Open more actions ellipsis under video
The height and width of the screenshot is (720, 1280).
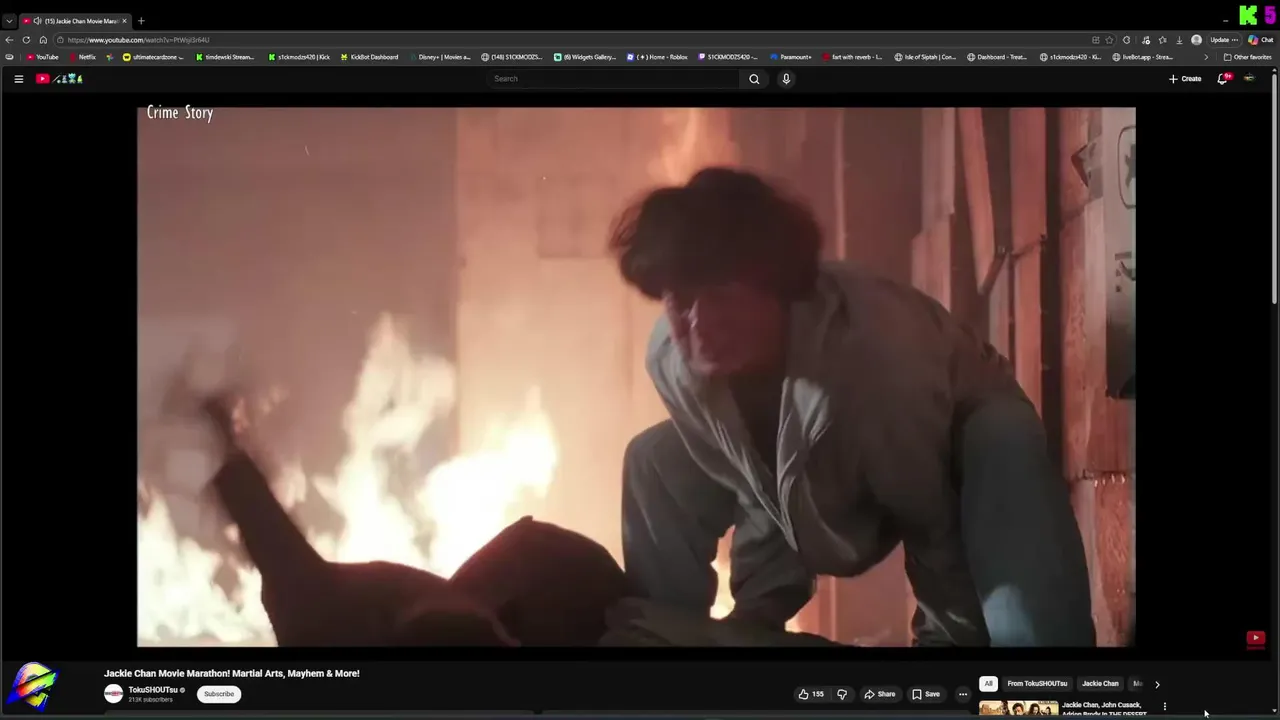click(x=963, y=694)
